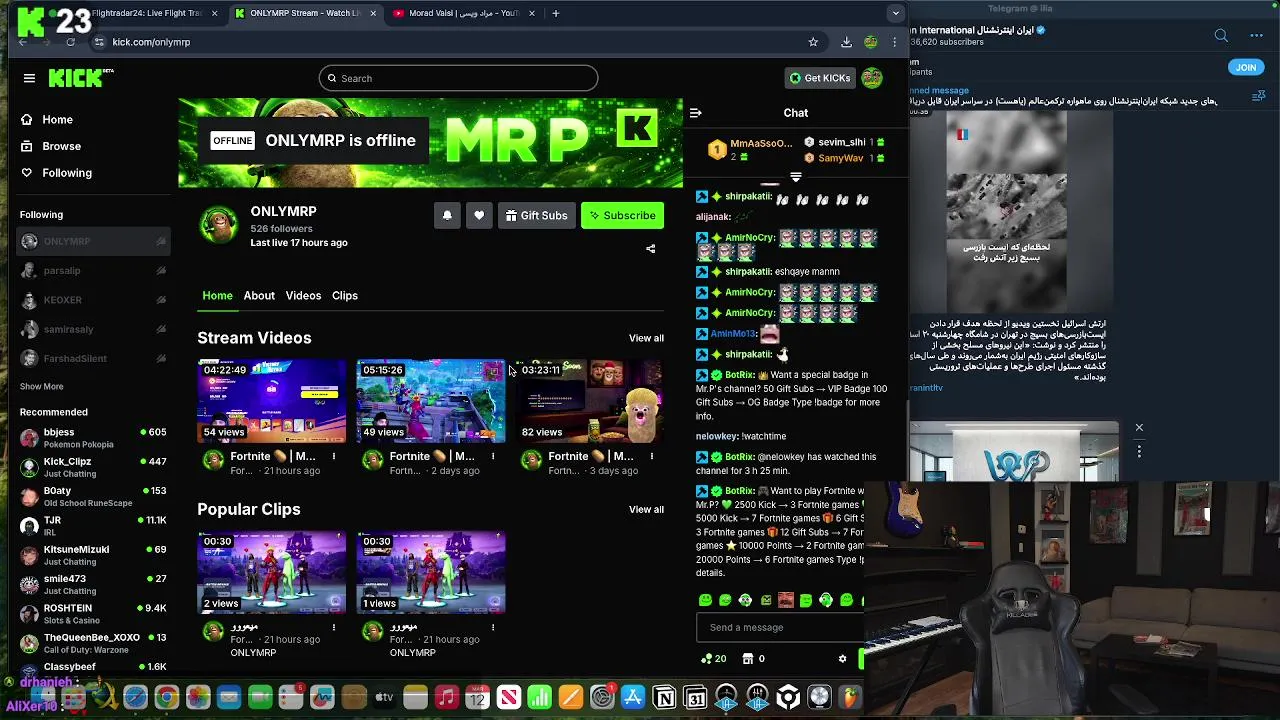Open Chrome downloads
1280x720 pixels.
[x=846, y=42]
